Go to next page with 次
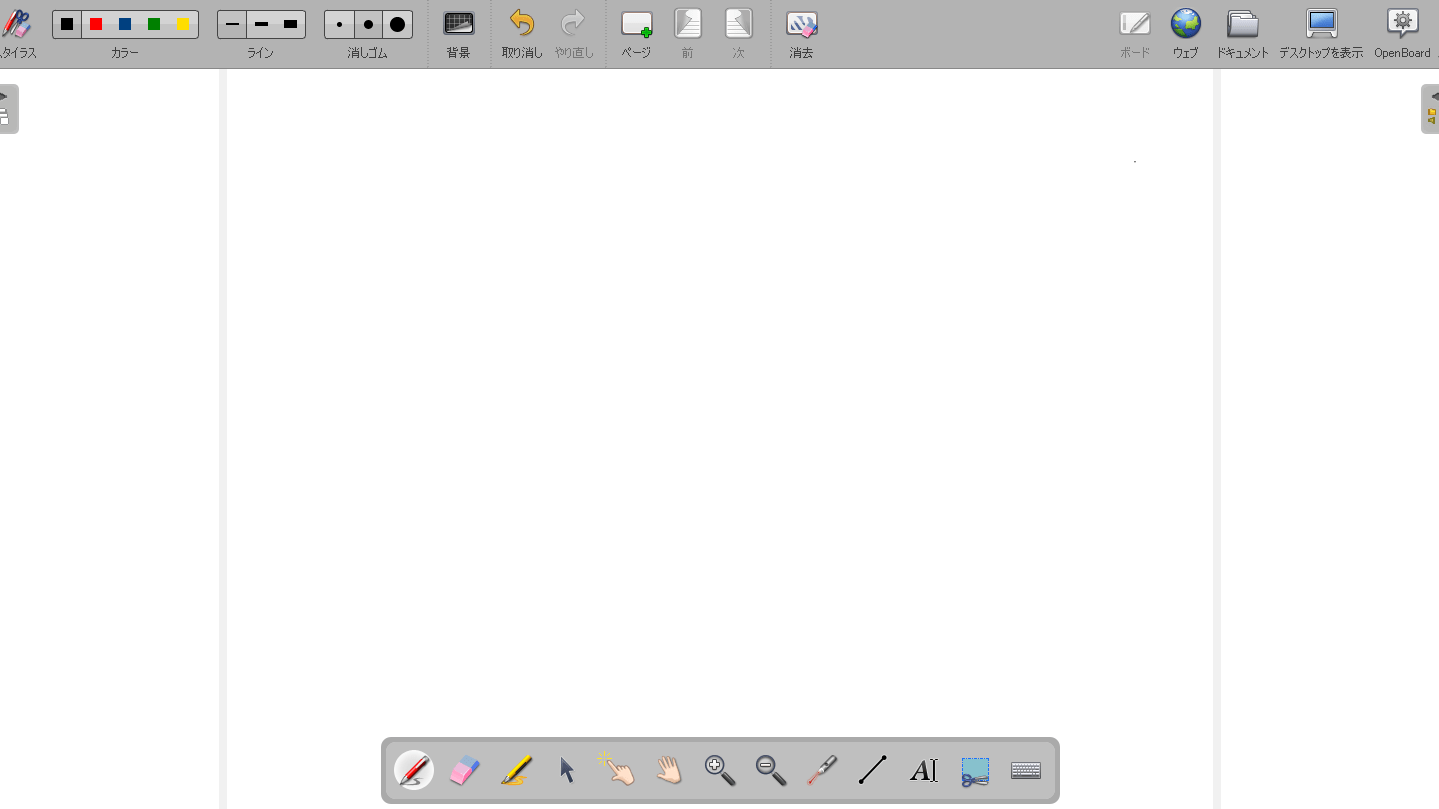 [x=738, y=33]
